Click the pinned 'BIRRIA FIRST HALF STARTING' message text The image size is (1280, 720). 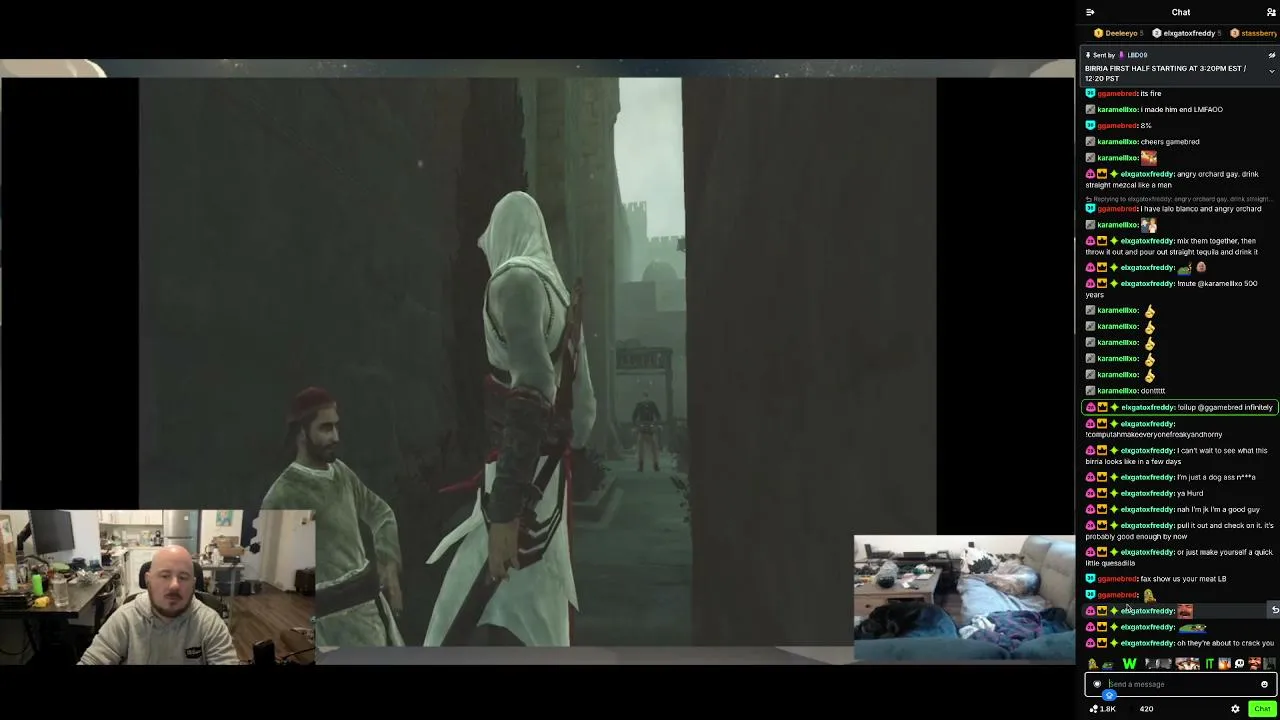click(x=1165, y=73)
